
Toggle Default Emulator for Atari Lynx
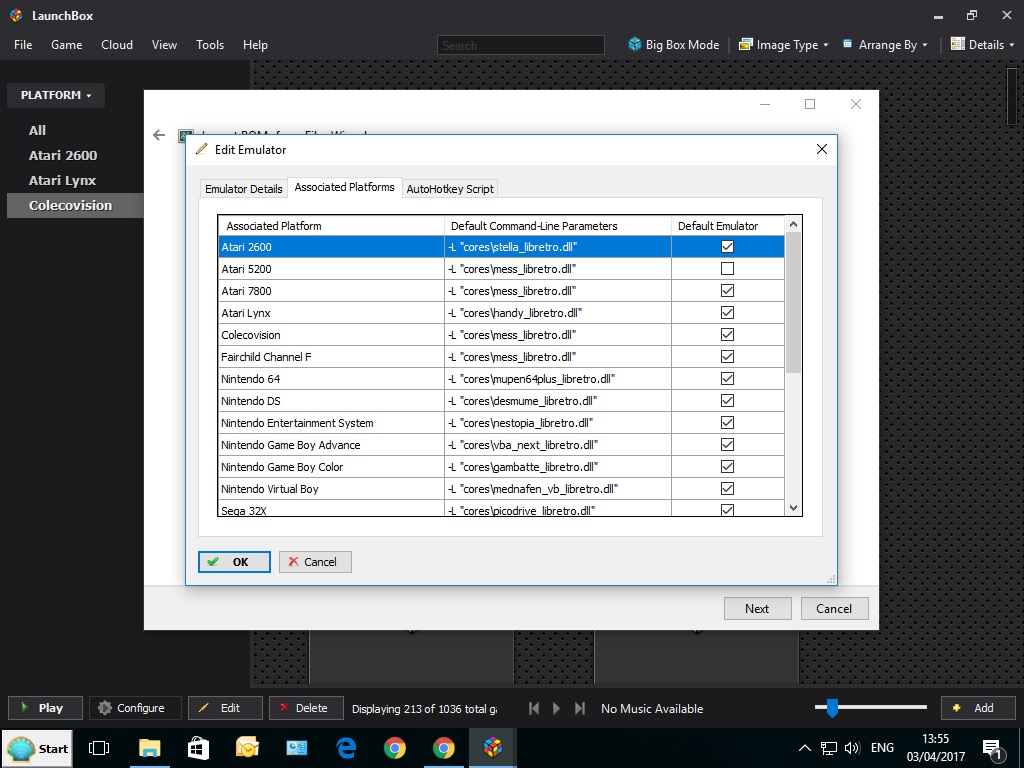pos(727,312)
